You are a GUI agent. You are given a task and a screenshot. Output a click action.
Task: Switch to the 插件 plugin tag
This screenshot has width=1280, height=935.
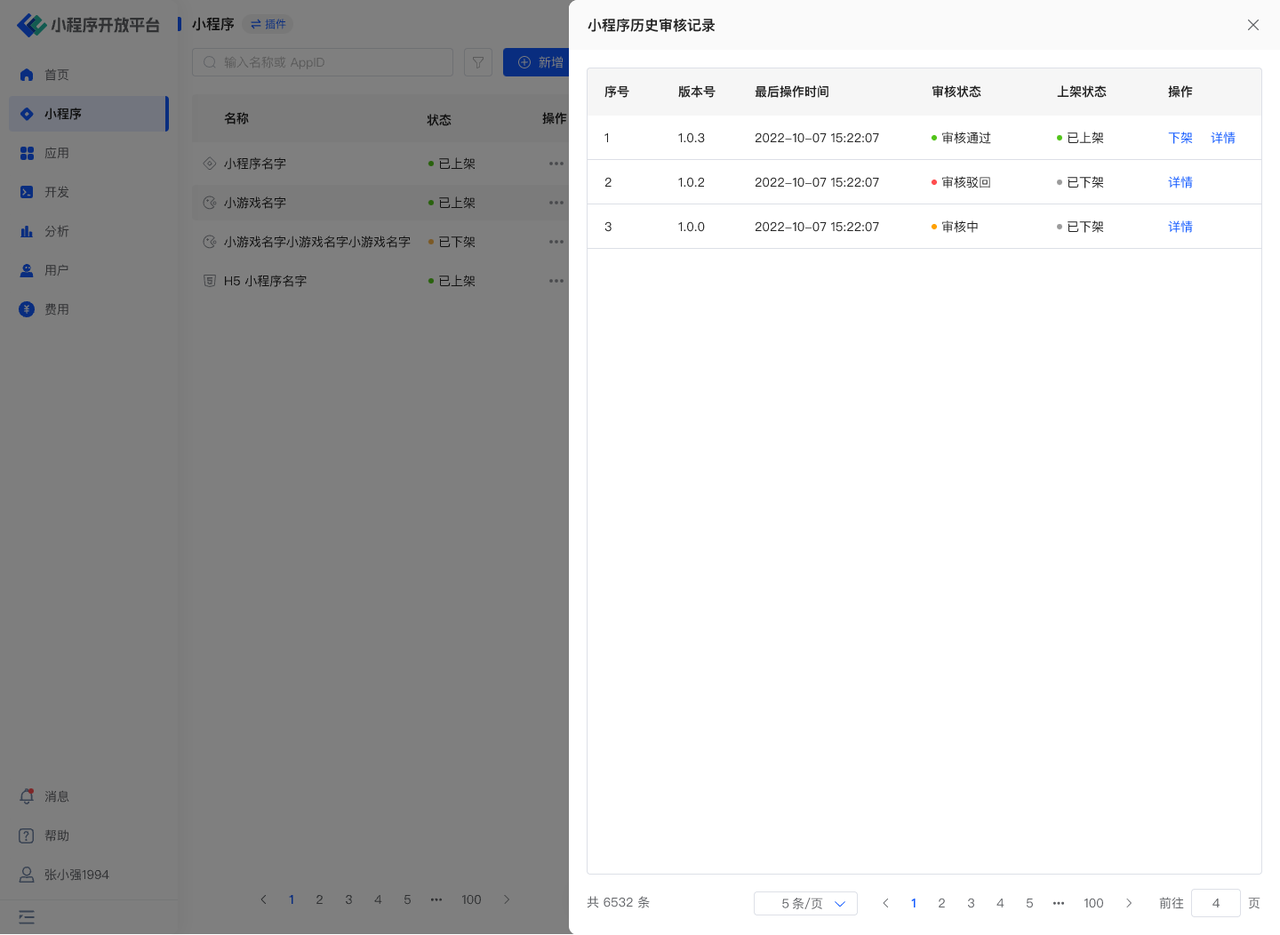click(268, 24)
